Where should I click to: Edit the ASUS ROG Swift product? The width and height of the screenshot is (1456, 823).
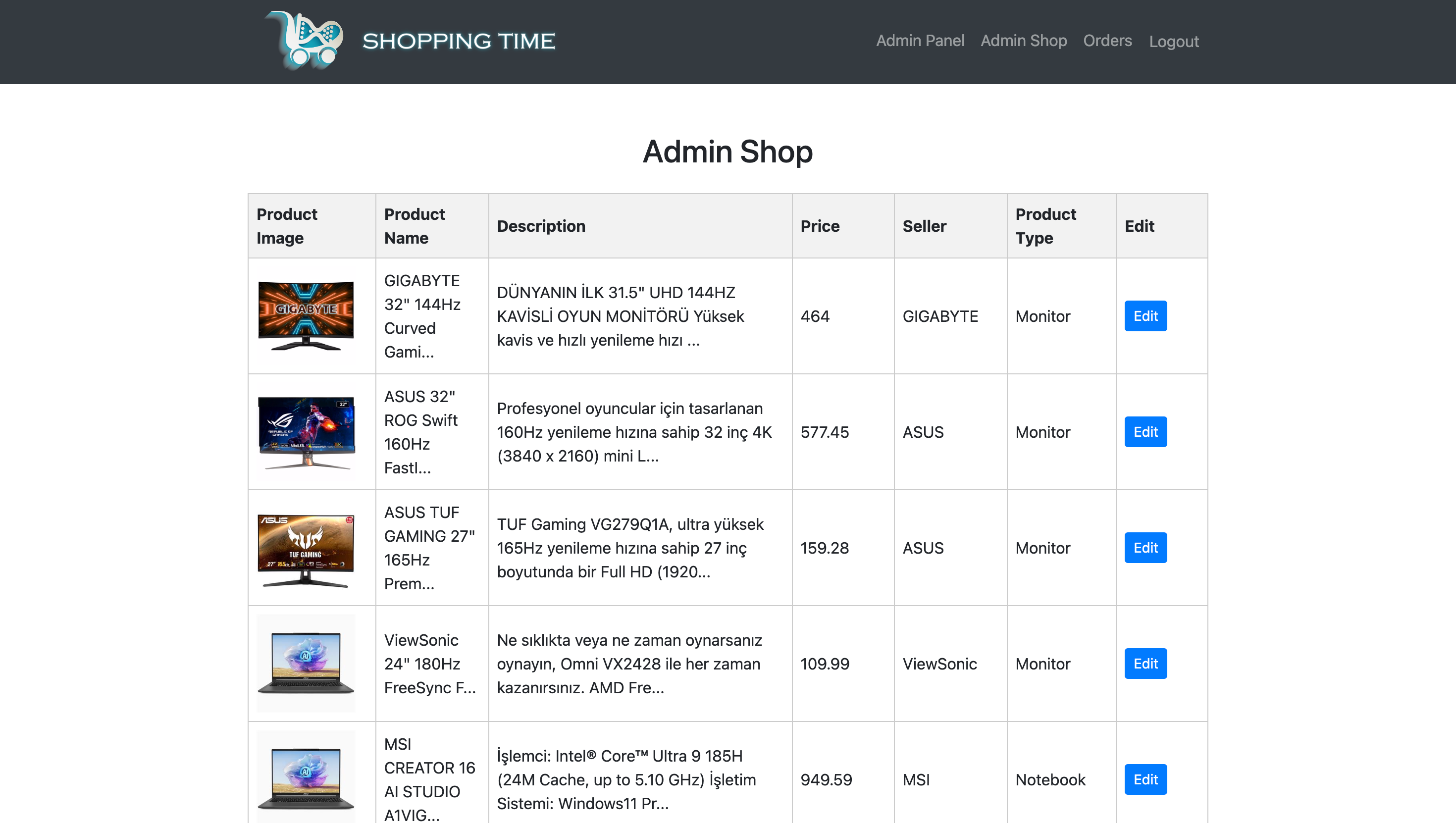(1145, 432)
